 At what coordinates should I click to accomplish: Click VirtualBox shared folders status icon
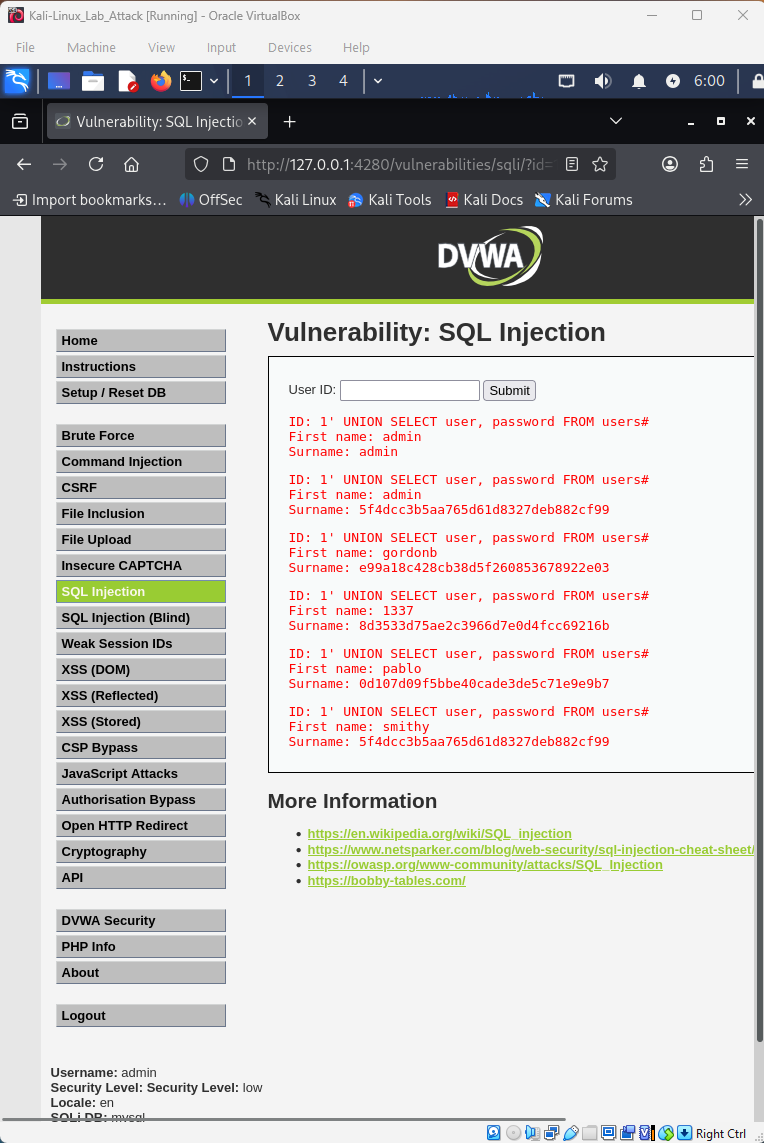590,1133
